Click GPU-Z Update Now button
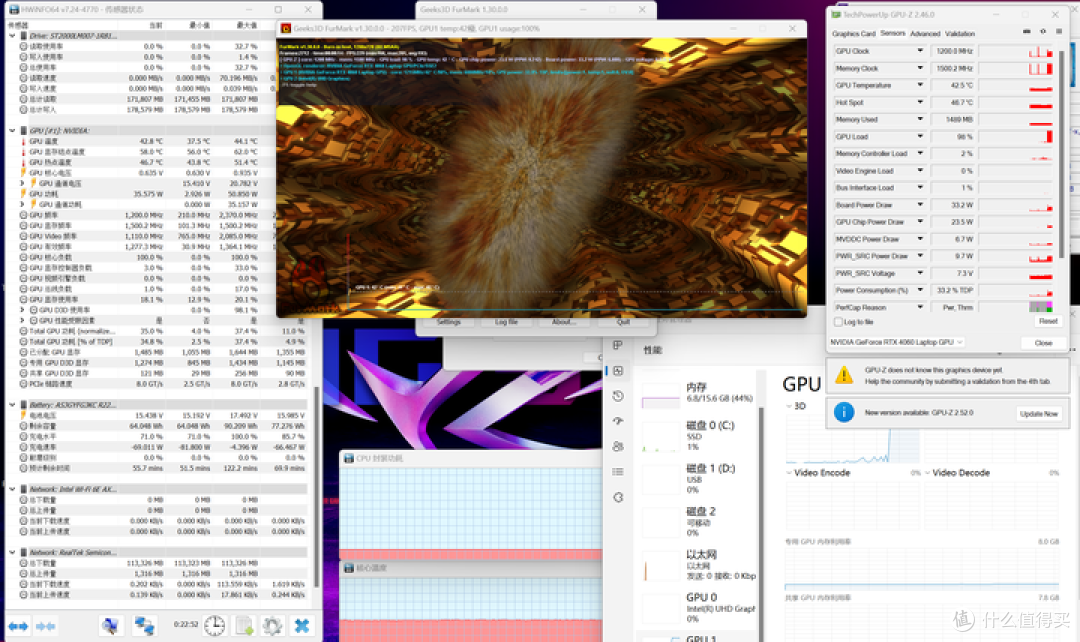 click(1039, 414)
